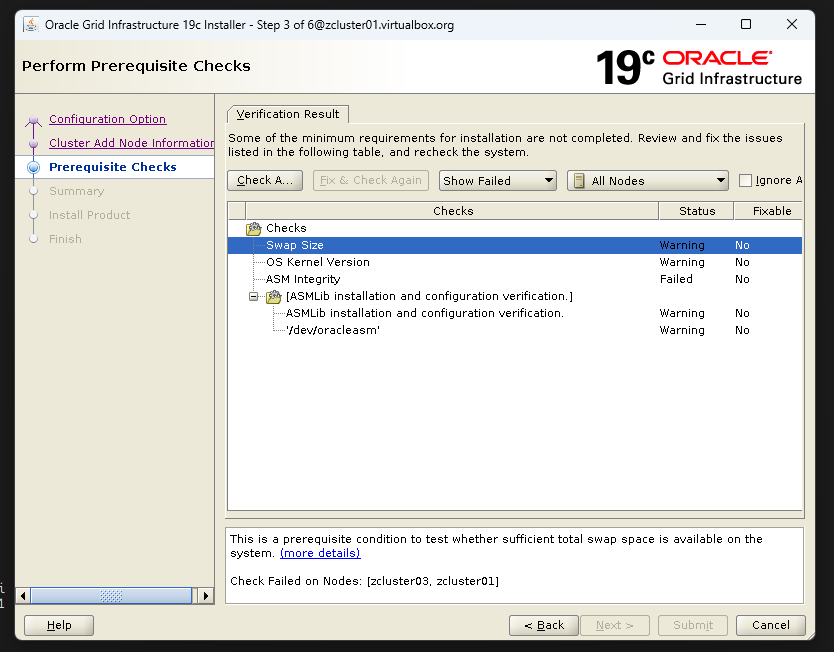The width and height of the screenshot is (834, 652).
Task: Click Warning status of OS Kernel Version
Action: coord(682,262)
